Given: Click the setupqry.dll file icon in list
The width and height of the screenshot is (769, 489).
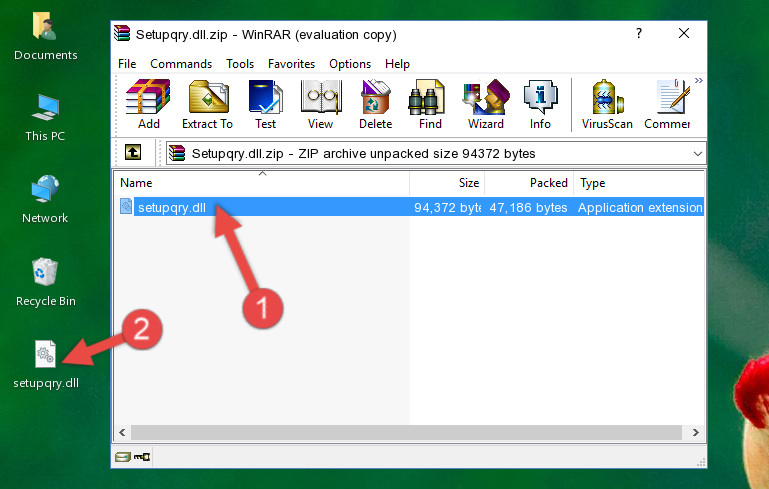Looking at the screenshot, I should 126,206.
